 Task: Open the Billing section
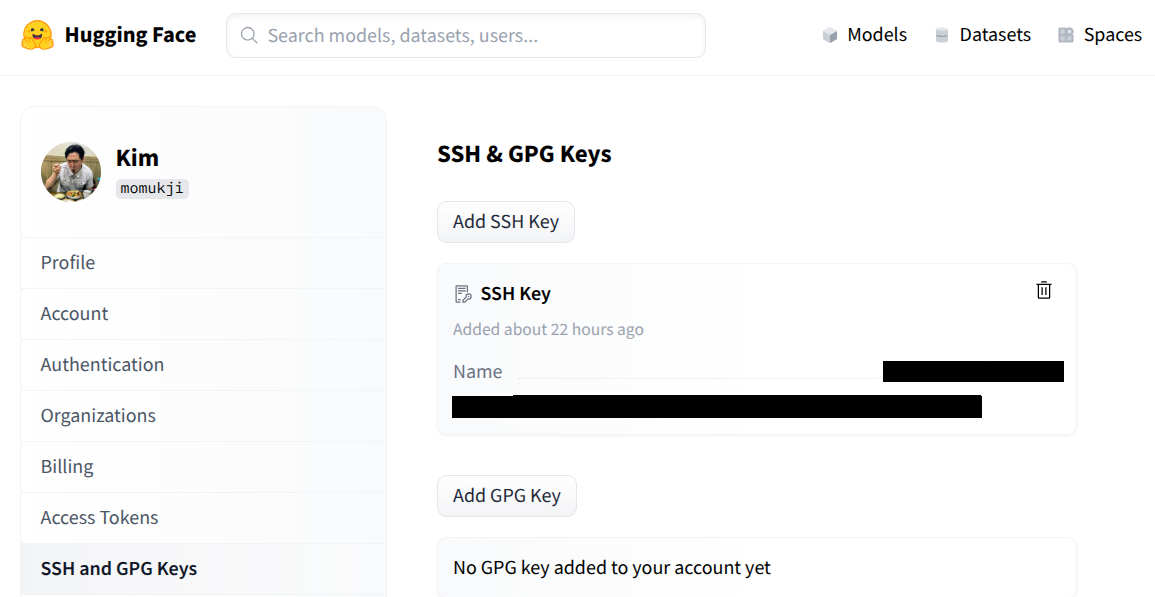click(x=67, y=466)
